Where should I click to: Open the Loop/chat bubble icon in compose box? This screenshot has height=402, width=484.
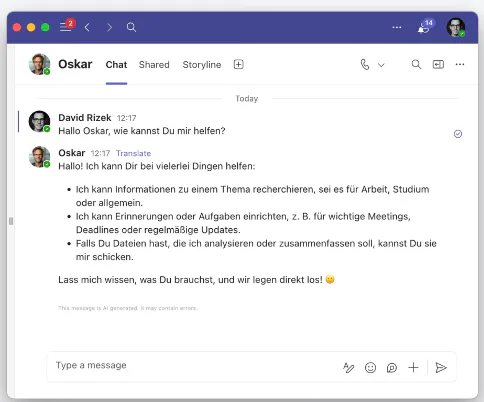tap(392, 368)
